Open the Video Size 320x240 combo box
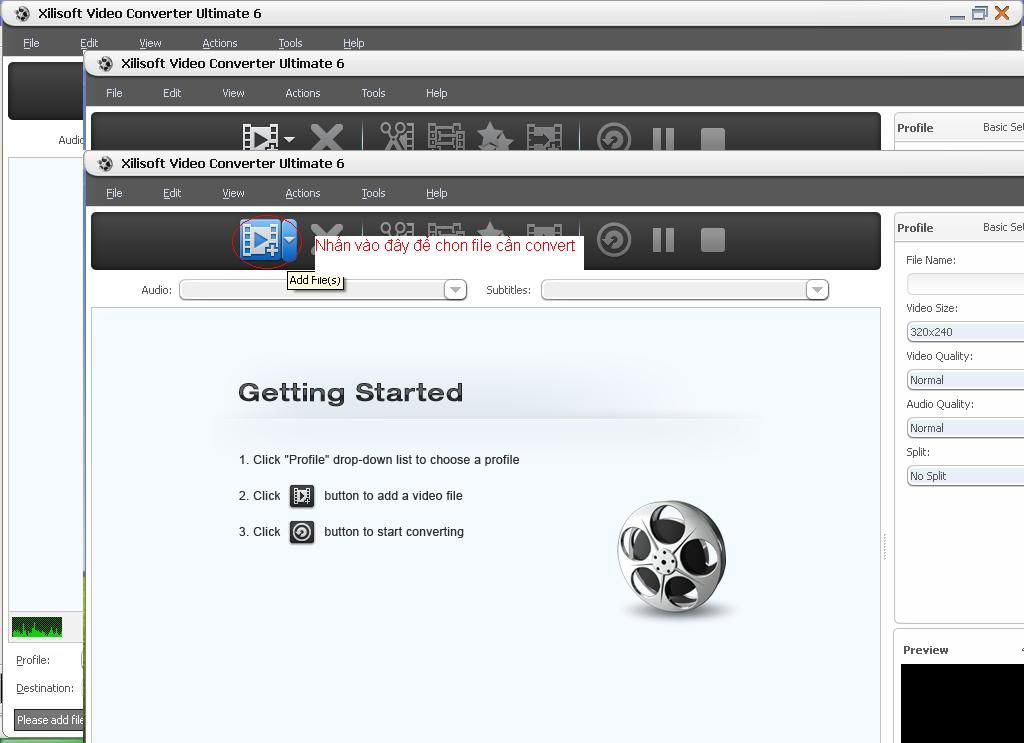 [965, 332]
